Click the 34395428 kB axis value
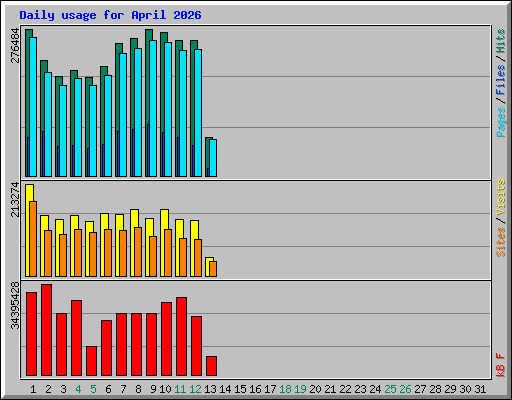Screen dimensions: 512x400 (x=15, y=305)
